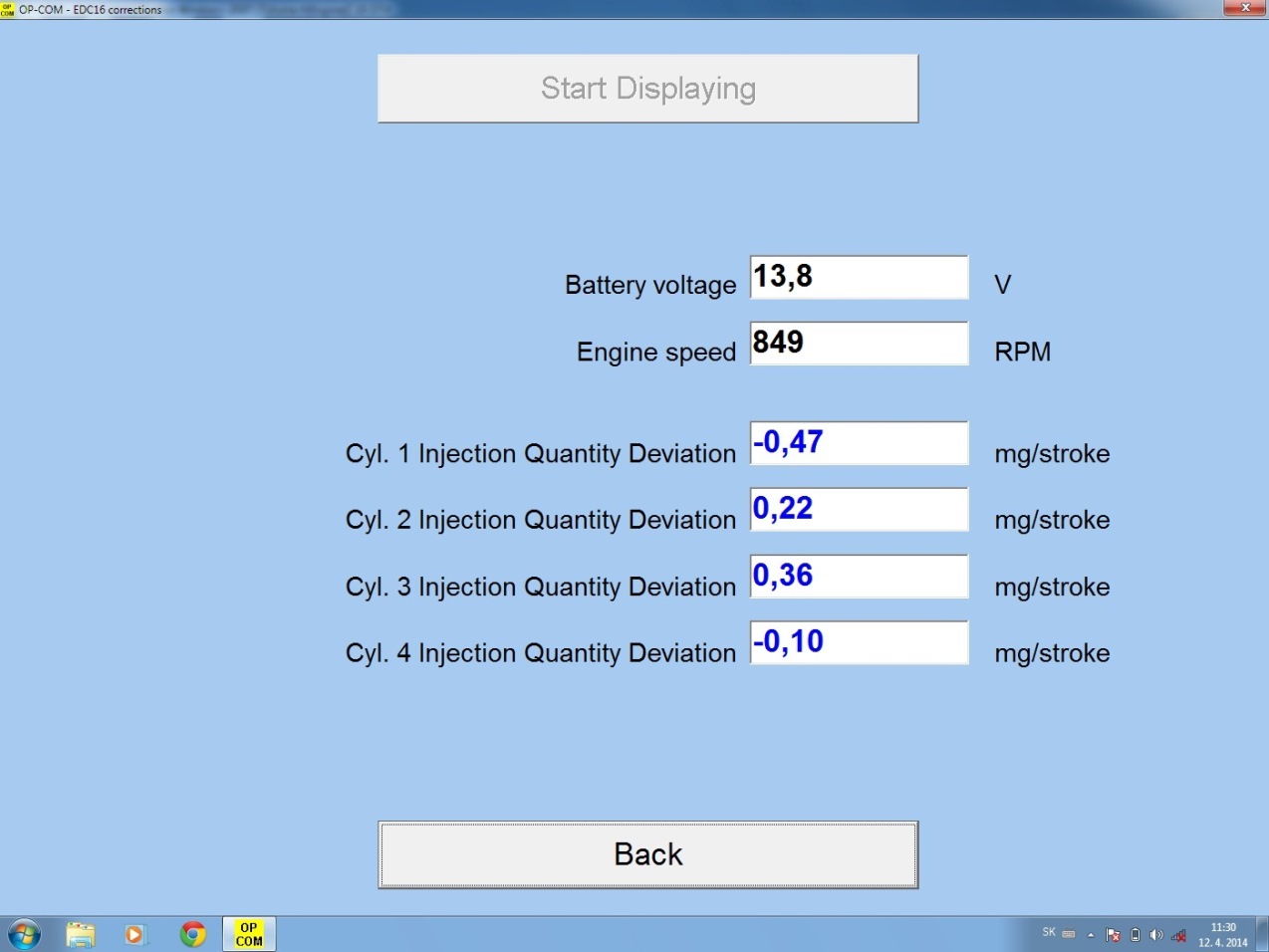Viewport: 1269px width, 952px height.
Task: Click the network signal tray icon
Action: (1178, 935)
